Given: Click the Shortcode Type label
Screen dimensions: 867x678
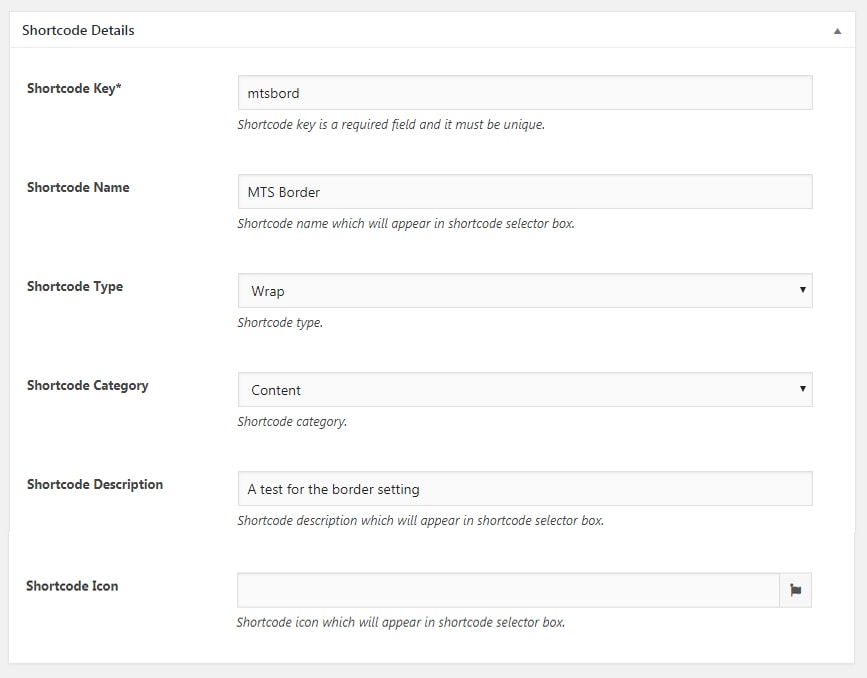Looking at the screenshot, I should [75, 286].
